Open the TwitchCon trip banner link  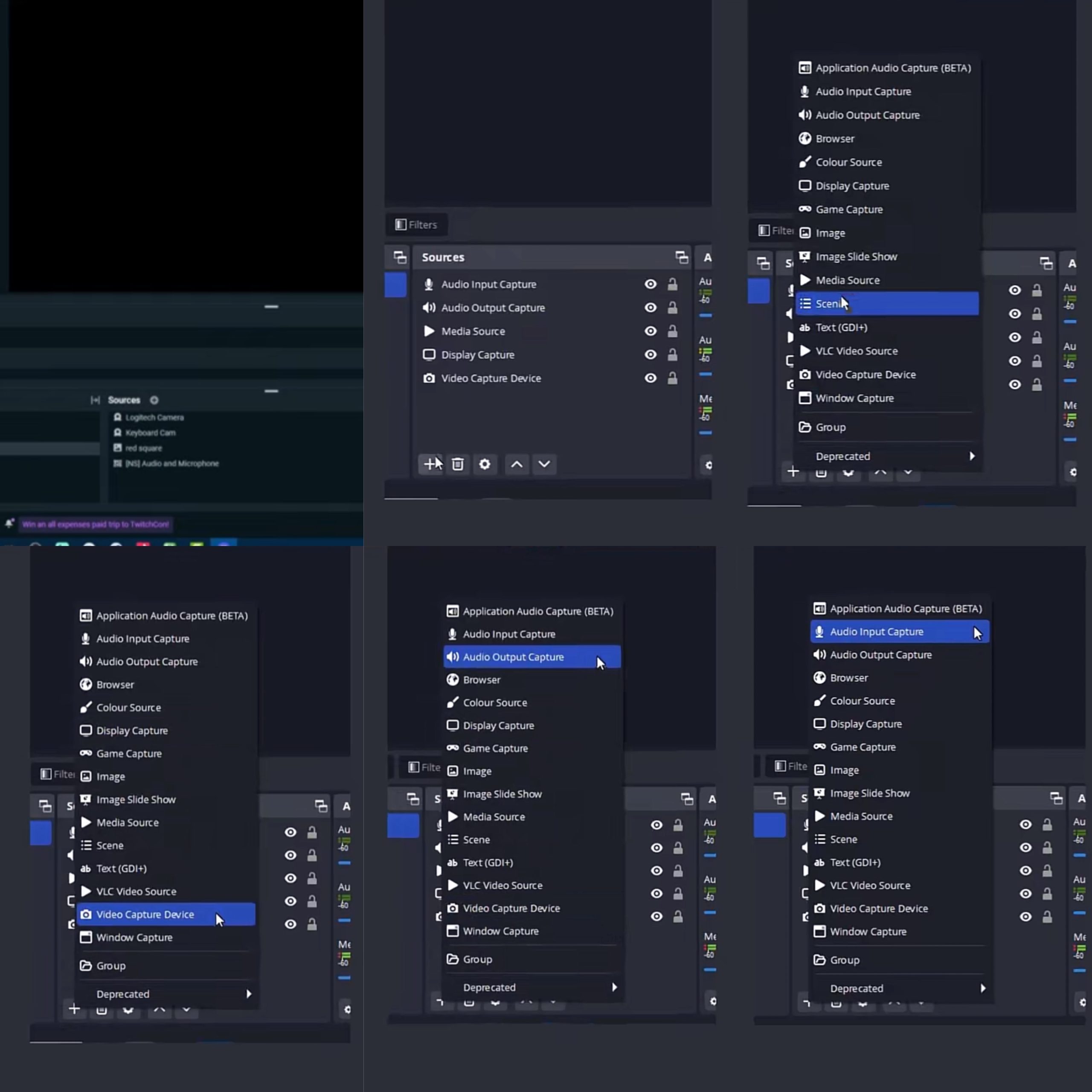coord(96,525)
